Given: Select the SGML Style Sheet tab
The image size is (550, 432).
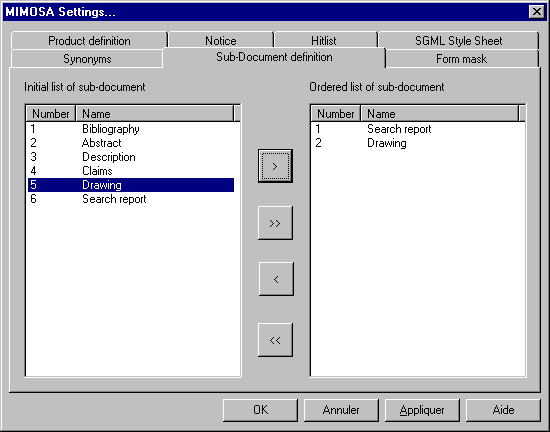Looking at the screenshot, I should point(458,41).
